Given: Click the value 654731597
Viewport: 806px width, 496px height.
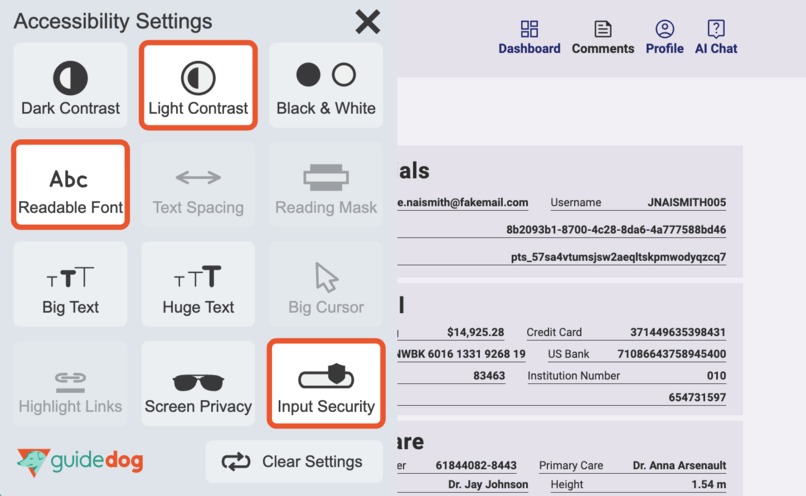Looking at the screenshot, I should tap(697, 397).
